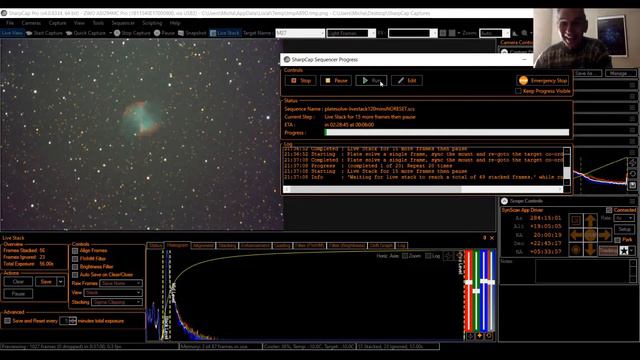This screenshot has width=640, height=360.
Task: Enable Save and Reset every checkbox
Action: [x=7, y=321]
